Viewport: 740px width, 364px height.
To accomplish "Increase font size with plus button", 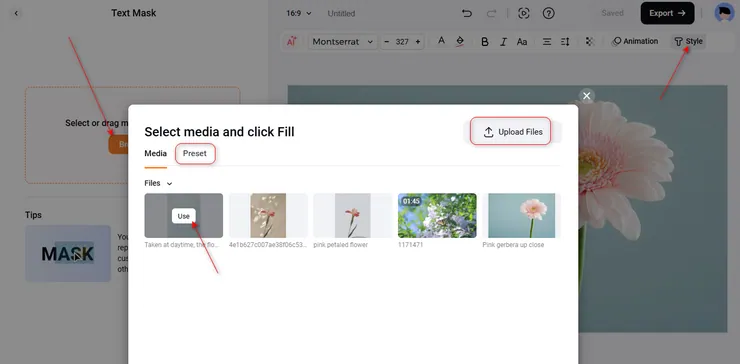I will 418,42.
